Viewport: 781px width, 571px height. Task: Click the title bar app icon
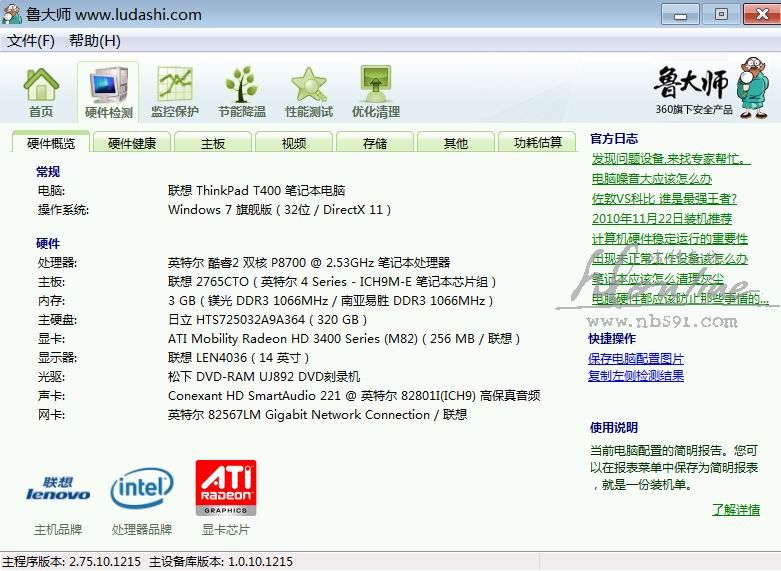[x=12, y=13]
